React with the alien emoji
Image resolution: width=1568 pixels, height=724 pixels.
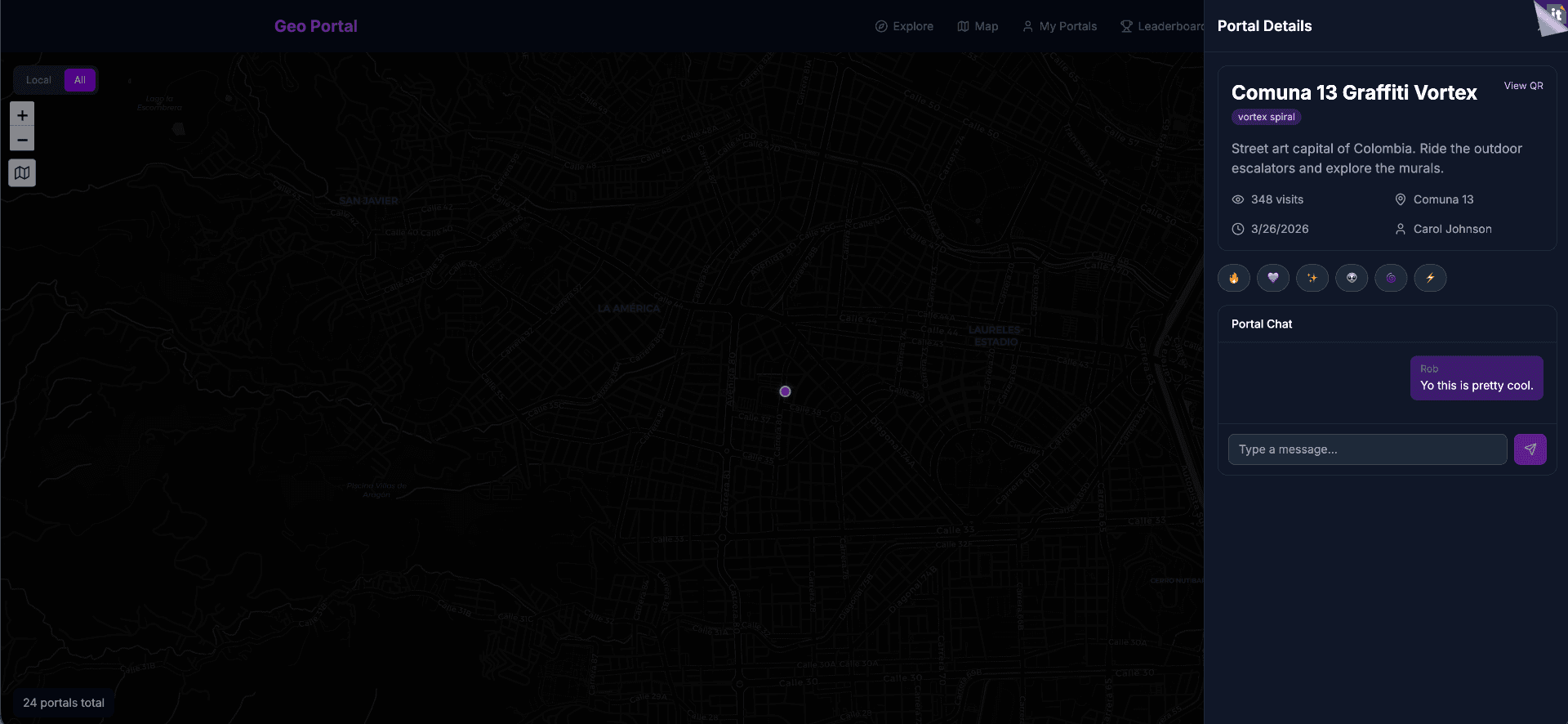(x=1352, y=278)
